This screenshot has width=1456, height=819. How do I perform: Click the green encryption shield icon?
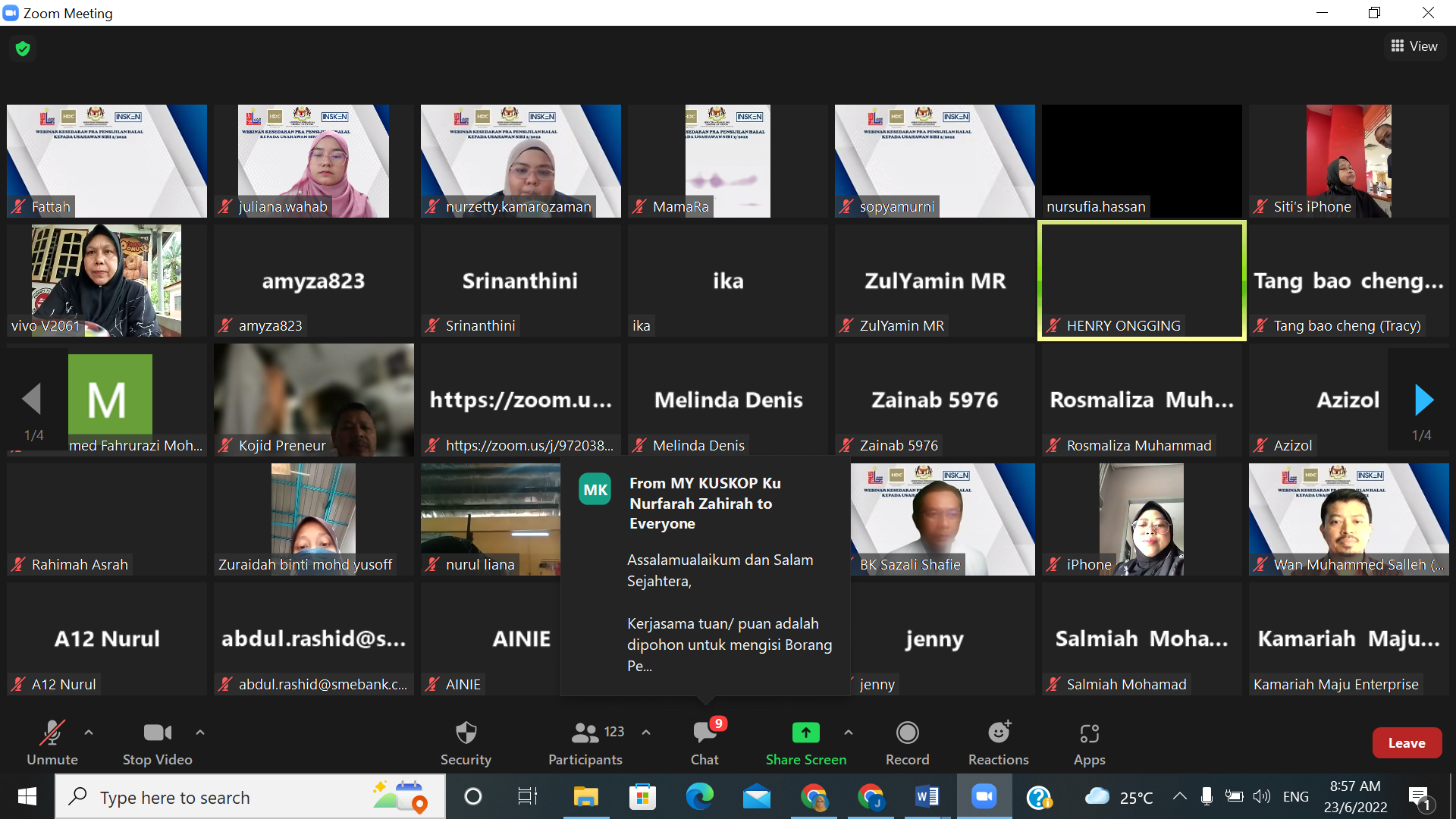tap(23, 49)
